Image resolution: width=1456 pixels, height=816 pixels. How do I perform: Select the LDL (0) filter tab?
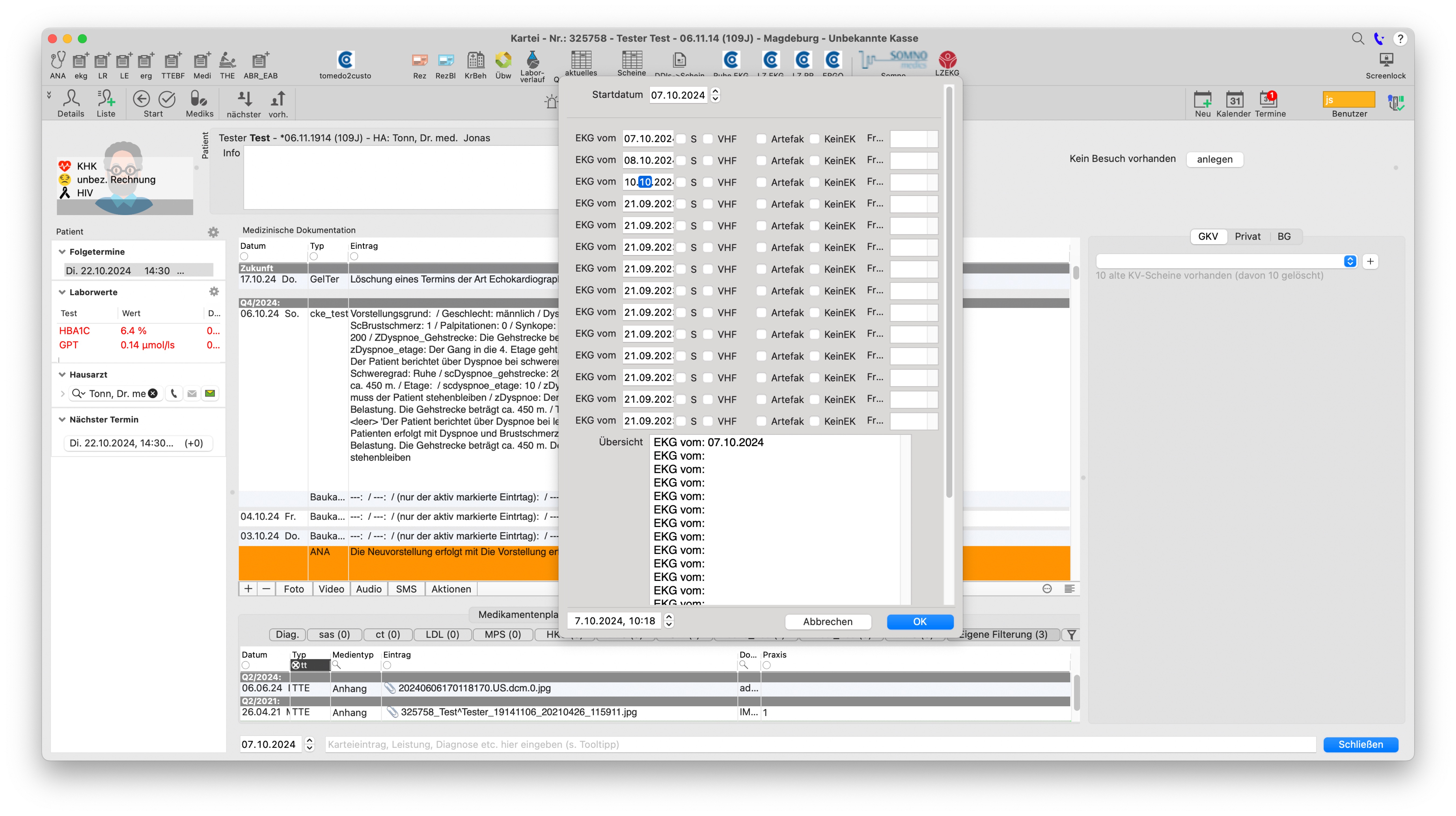442,635
